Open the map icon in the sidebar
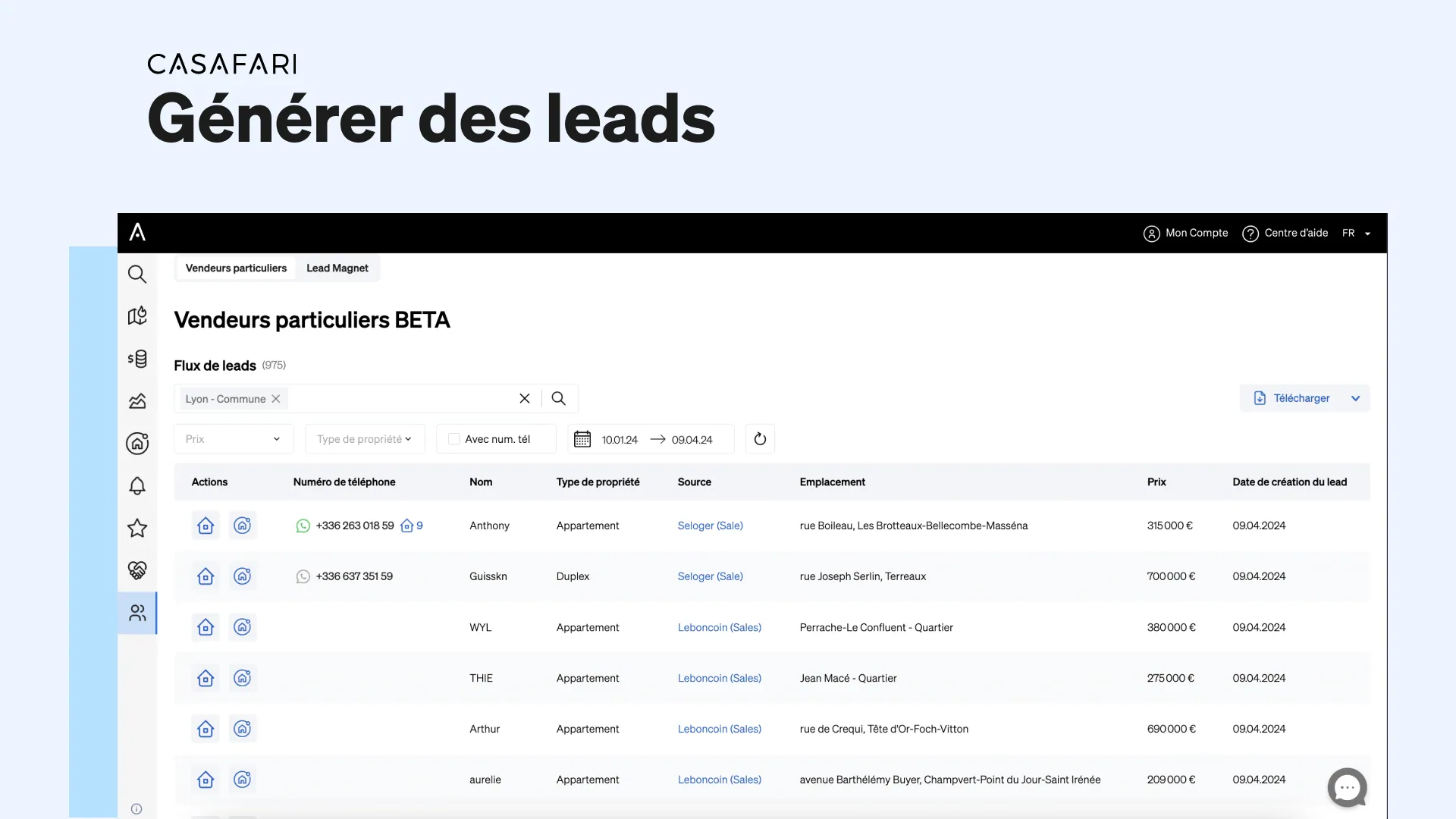This screenshot has width=1456, height=819. [137, 316]
